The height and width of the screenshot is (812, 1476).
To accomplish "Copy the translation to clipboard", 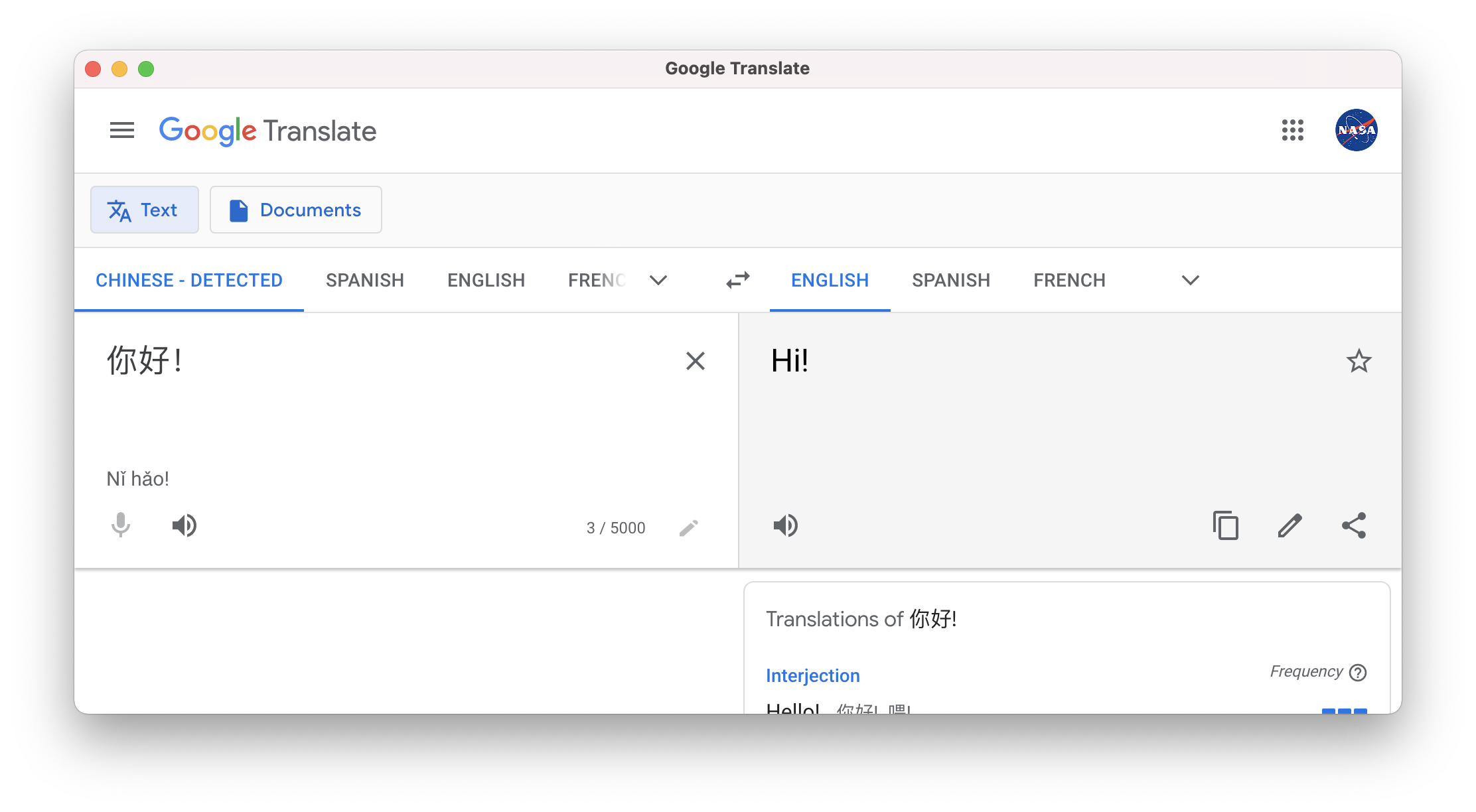I will (x=1225, y=525).
